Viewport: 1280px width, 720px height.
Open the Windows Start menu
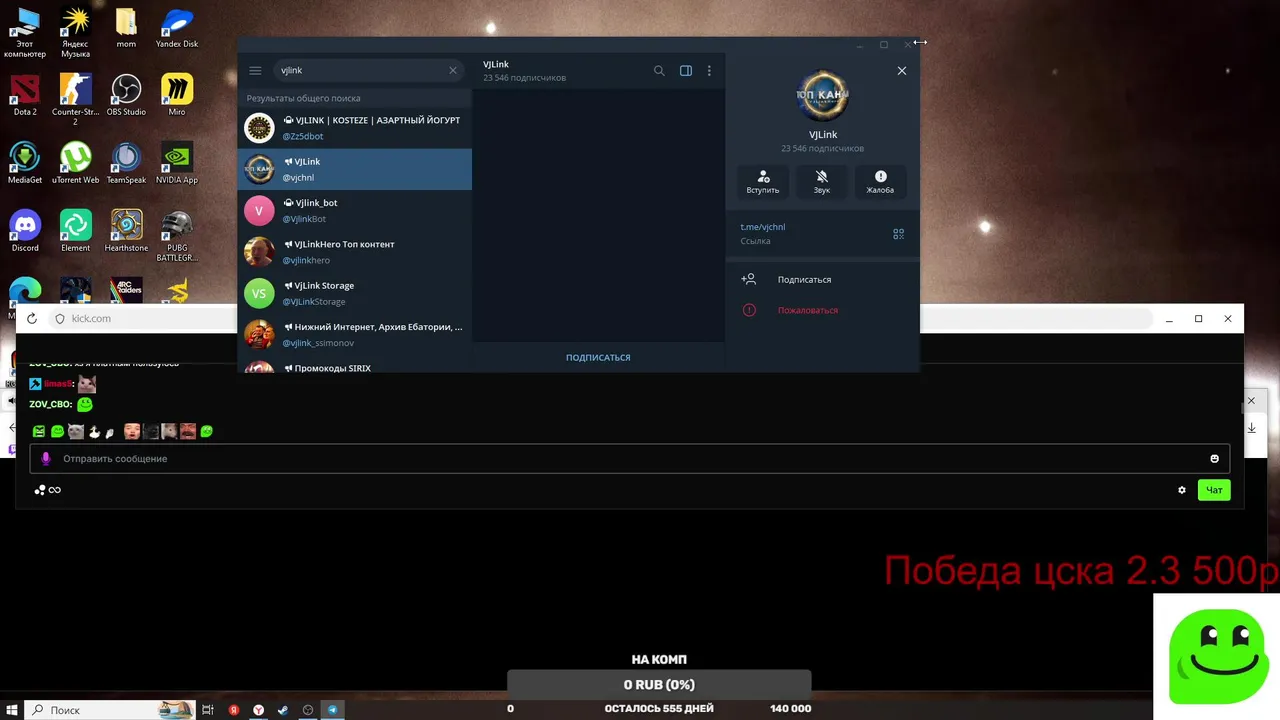[x=12, y=709]
